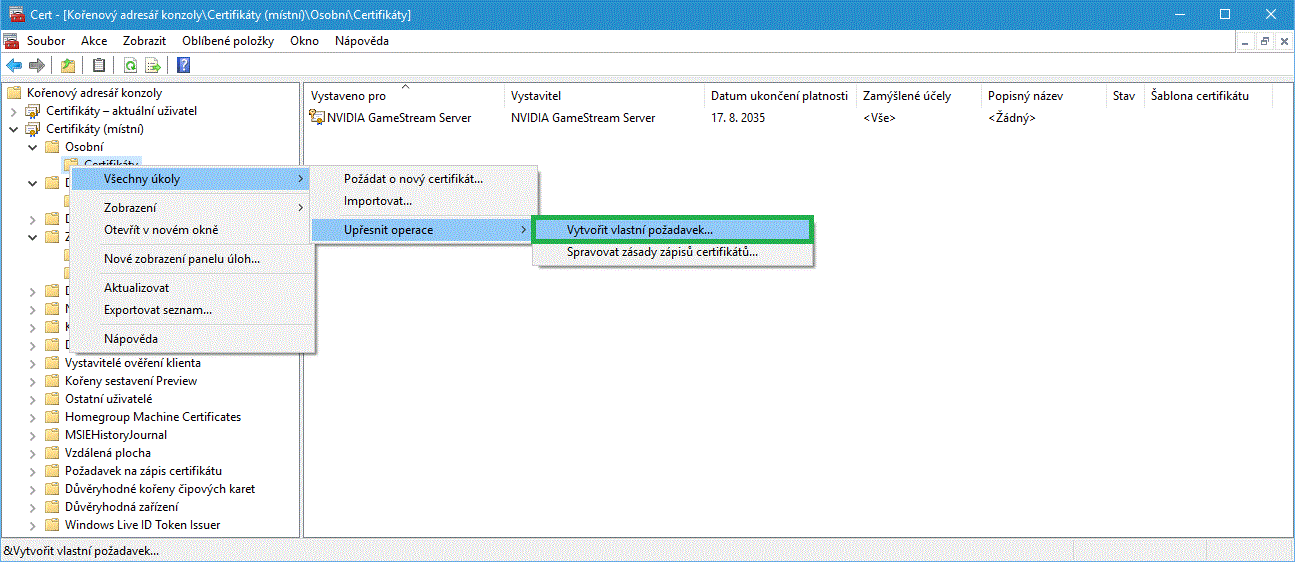Screen dimensions: 1295x562
Task: Restore the inner MMC child window
Action: point(1264,41)
